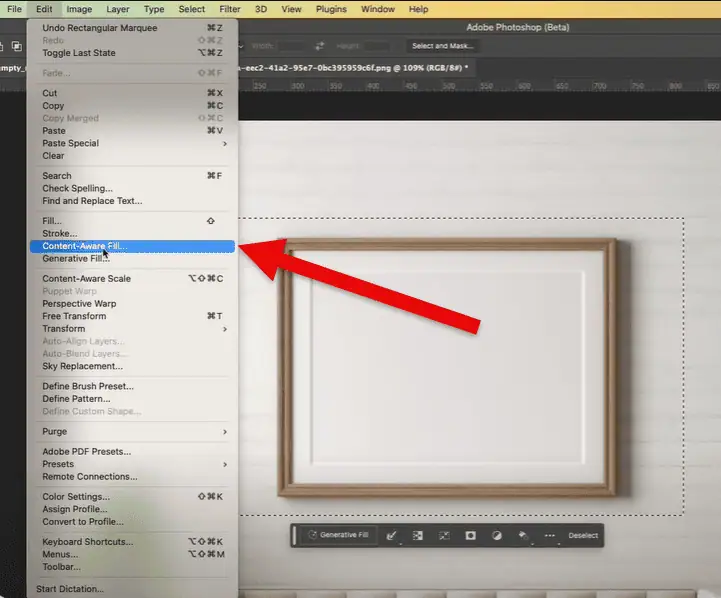
Task: Click the adjustment layer half-circle icon
Action: pyautogui.click(x=496, y=535)
